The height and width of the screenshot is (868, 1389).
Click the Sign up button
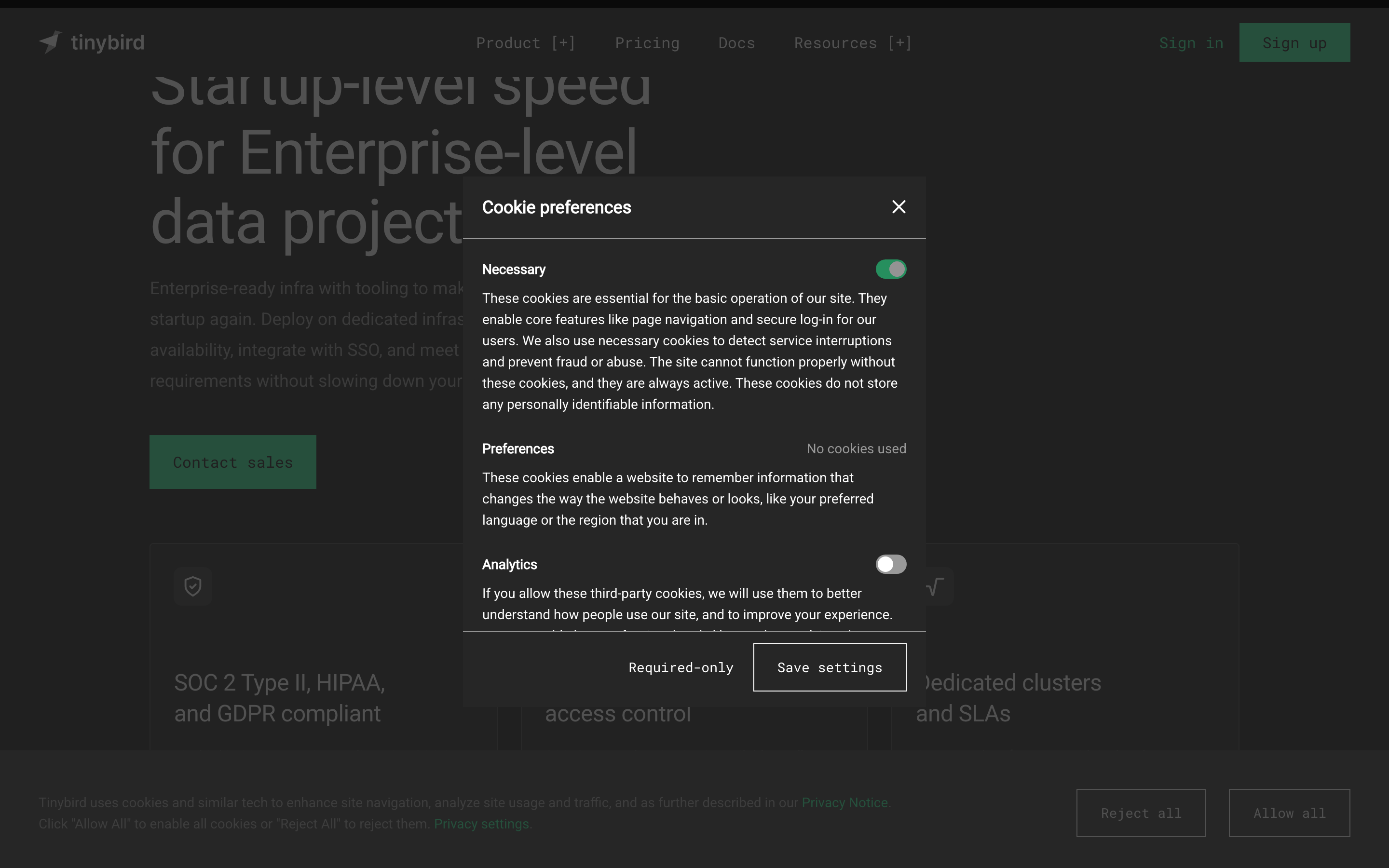coord(1294,42)
